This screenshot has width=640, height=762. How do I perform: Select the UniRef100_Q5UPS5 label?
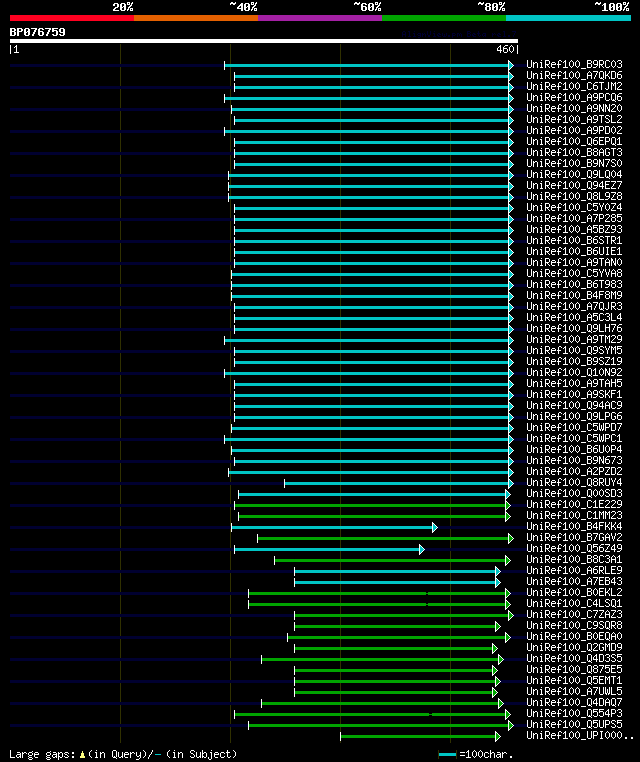(x=574, y=725)
